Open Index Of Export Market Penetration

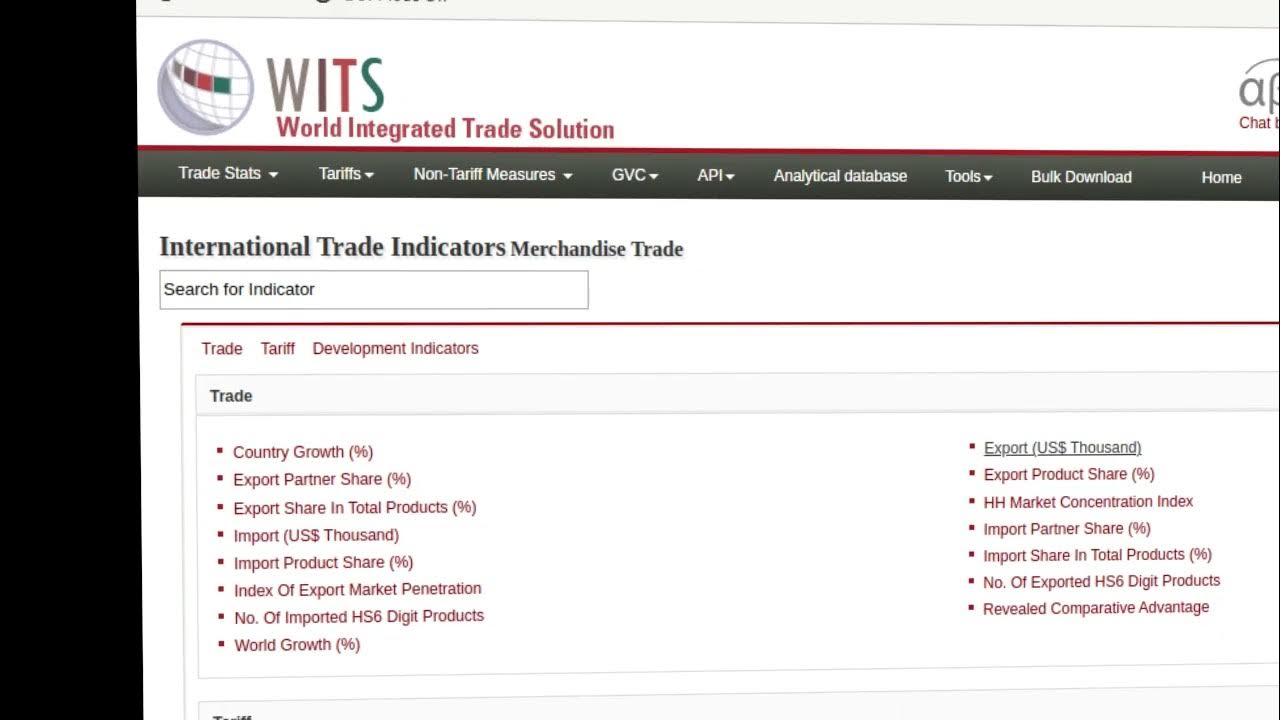[357, 590]
